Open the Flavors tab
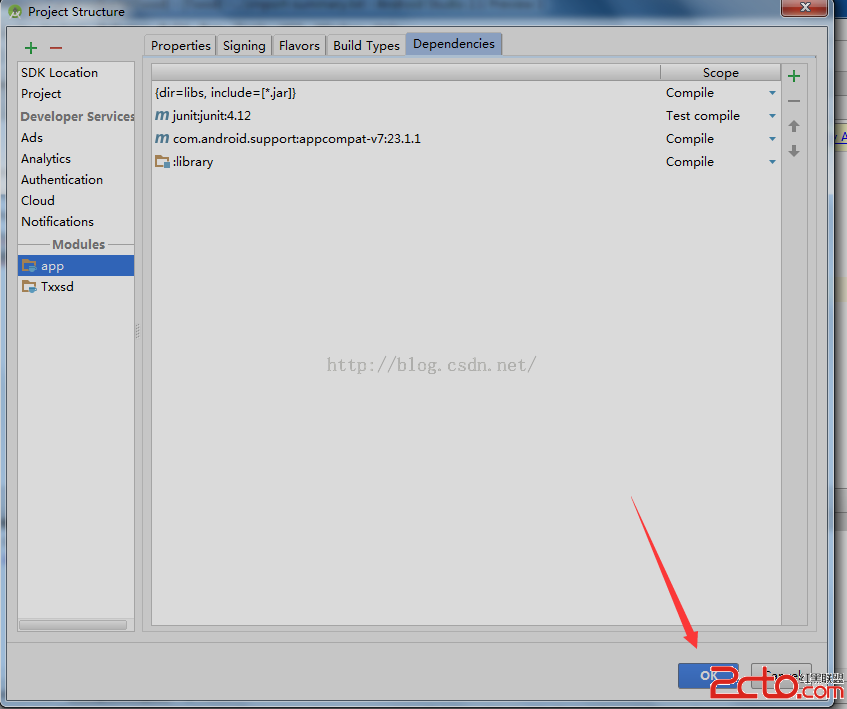 tap(299, 45)
